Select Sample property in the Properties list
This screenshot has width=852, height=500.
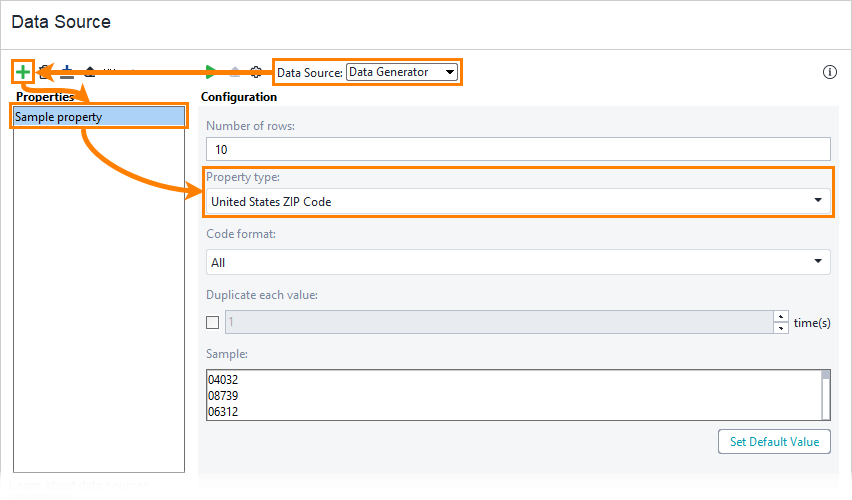click(x=98, y=117)
